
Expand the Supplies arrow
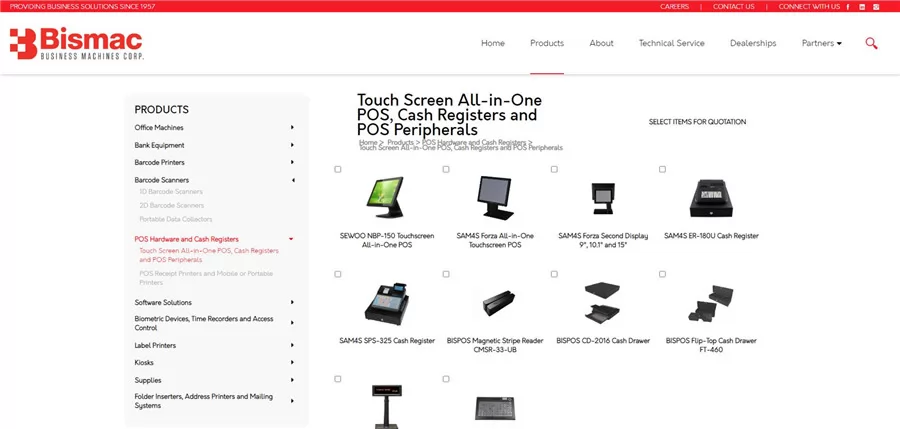292,380
